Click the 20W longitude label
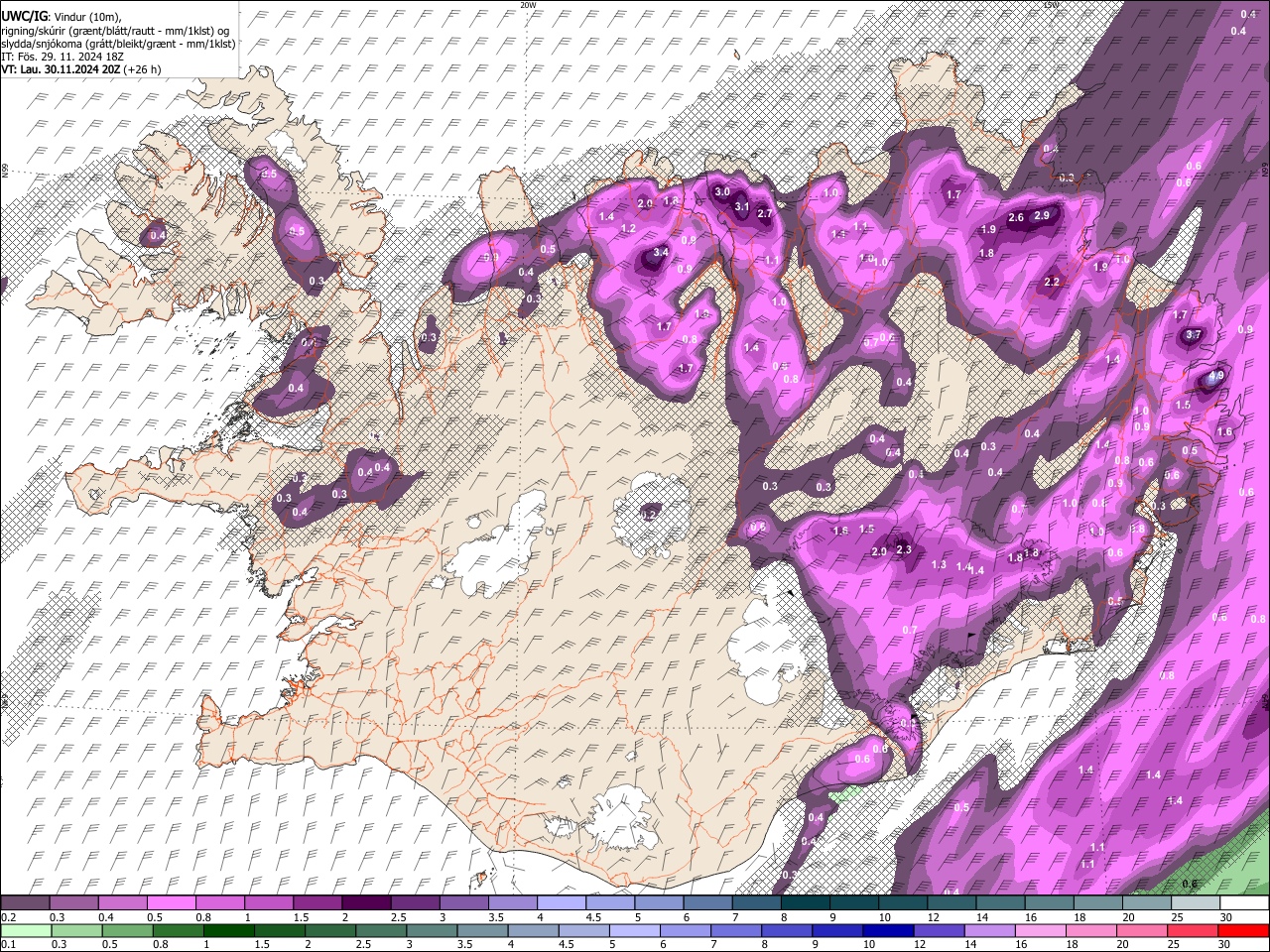 pyautogui.click(x=528, y=5)
